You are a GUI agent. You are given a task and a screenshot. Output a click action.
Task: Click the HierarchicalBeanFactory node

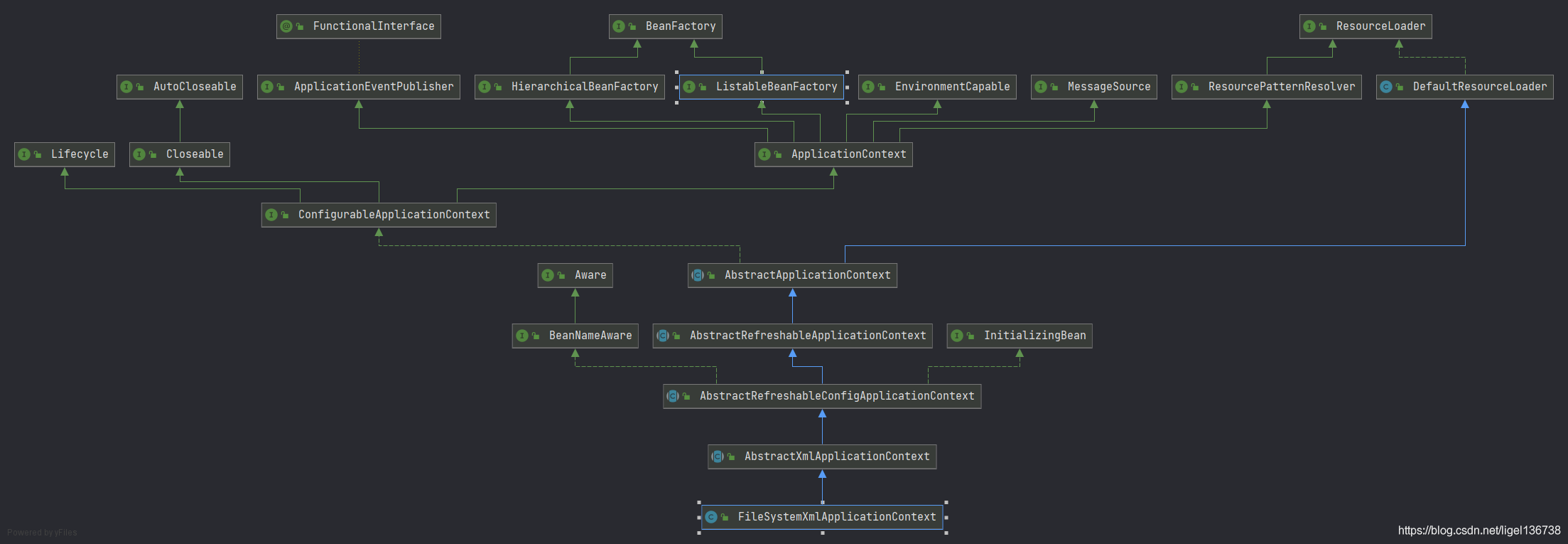570,87
